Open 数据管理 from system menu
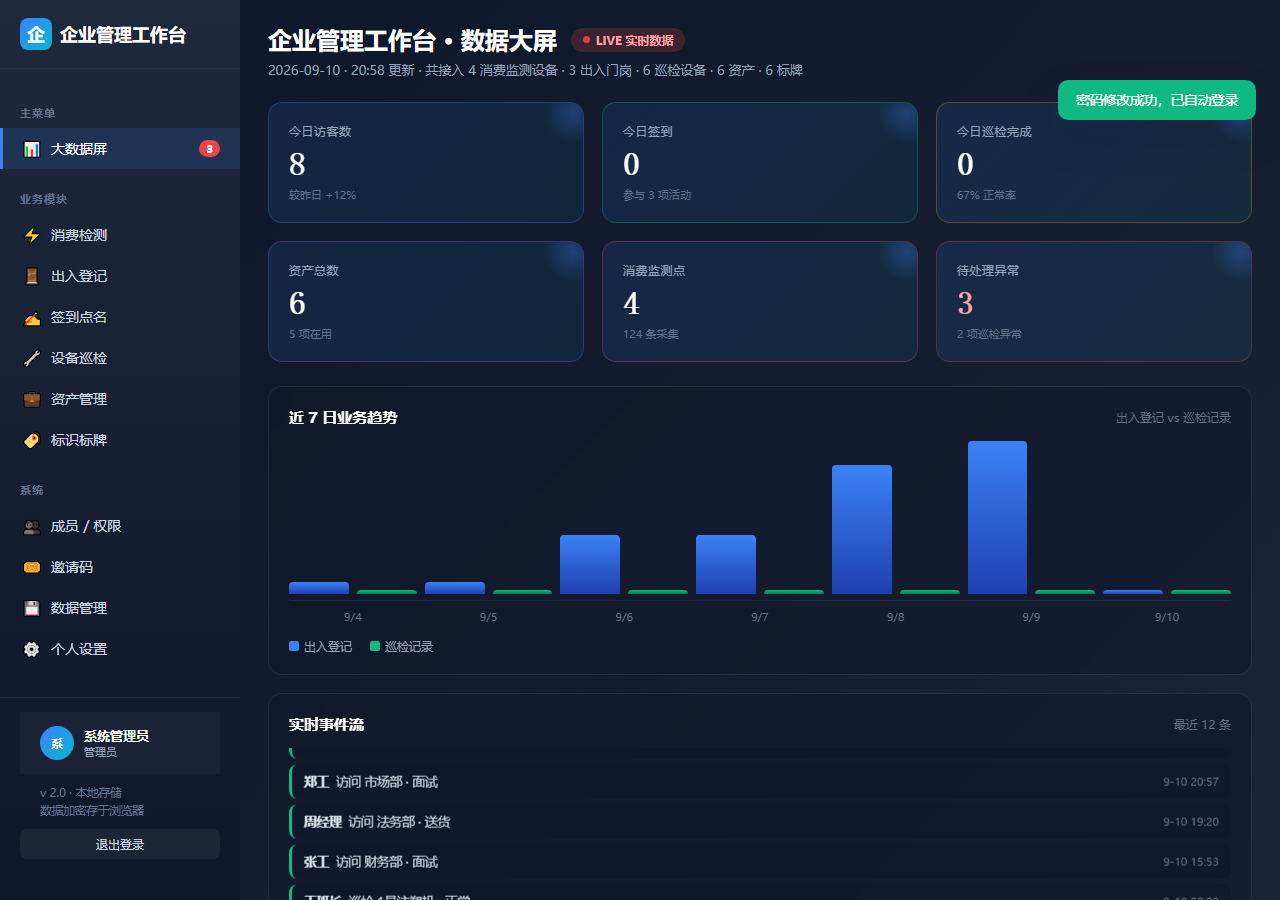Image resolution: width=1280 pixels, height=900 pixels. [120, 608]
